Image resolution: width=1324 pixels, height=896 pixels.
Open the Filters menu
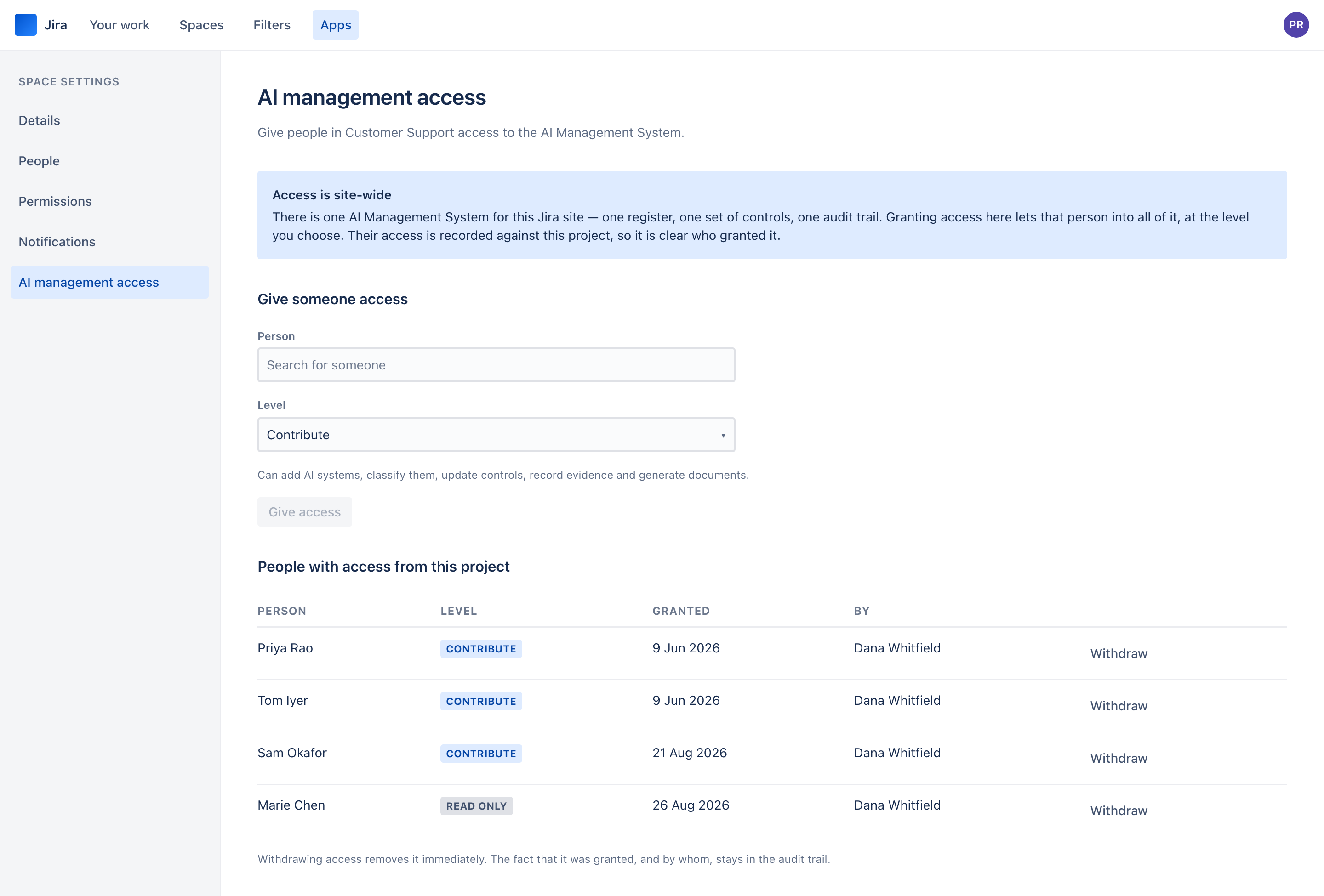click(x=272, y=25)
